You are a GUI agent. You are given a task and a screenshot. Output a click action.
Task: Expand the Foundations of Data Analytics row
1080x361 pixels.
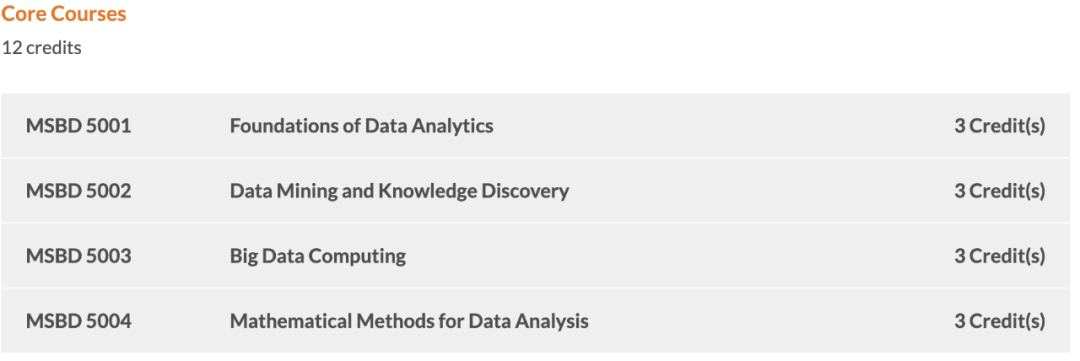pos(536,125)
